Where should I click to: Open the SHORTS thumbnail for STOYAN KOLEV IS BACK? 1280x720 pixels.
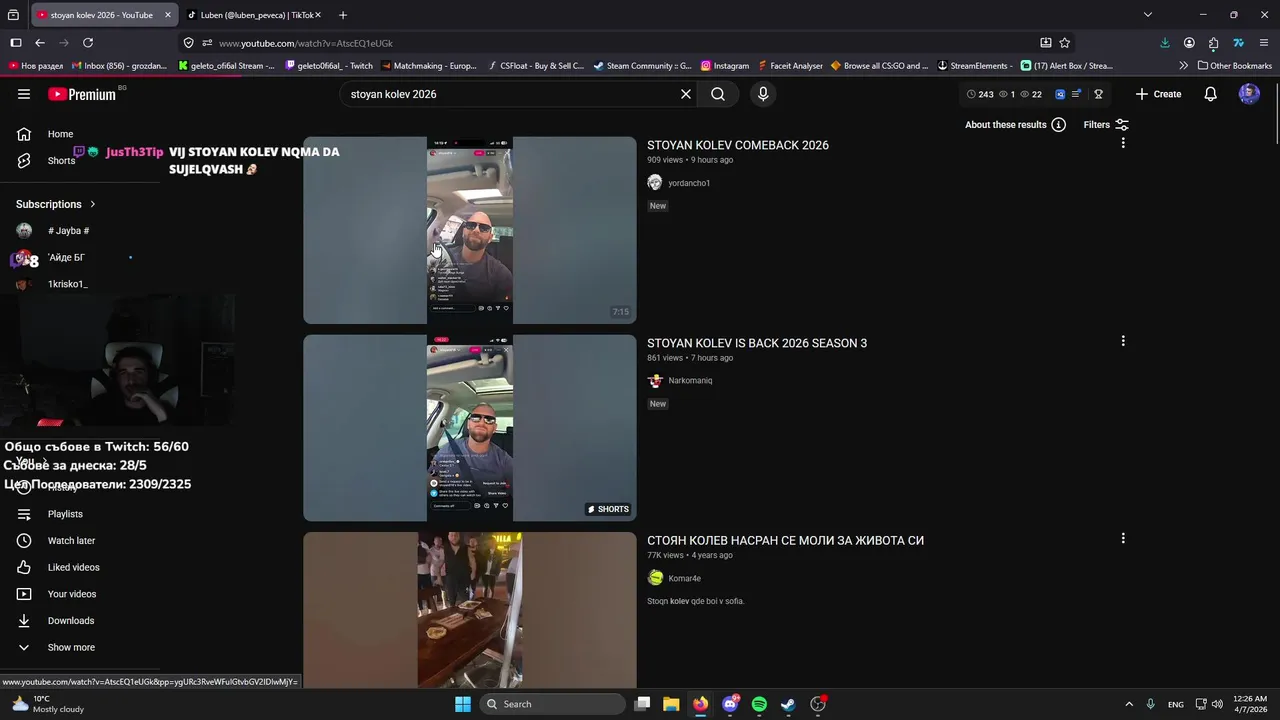(470, 428)
